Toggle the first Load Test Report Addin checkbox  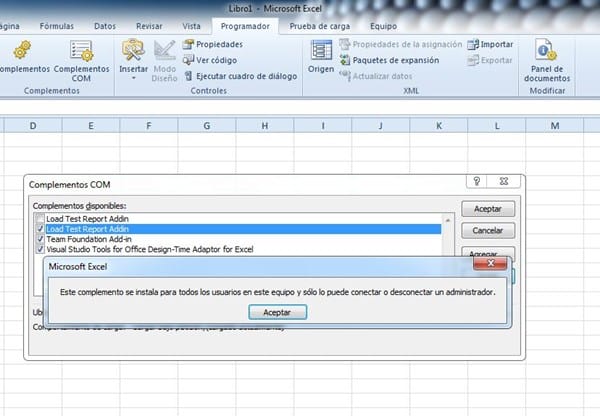(39, 219)
